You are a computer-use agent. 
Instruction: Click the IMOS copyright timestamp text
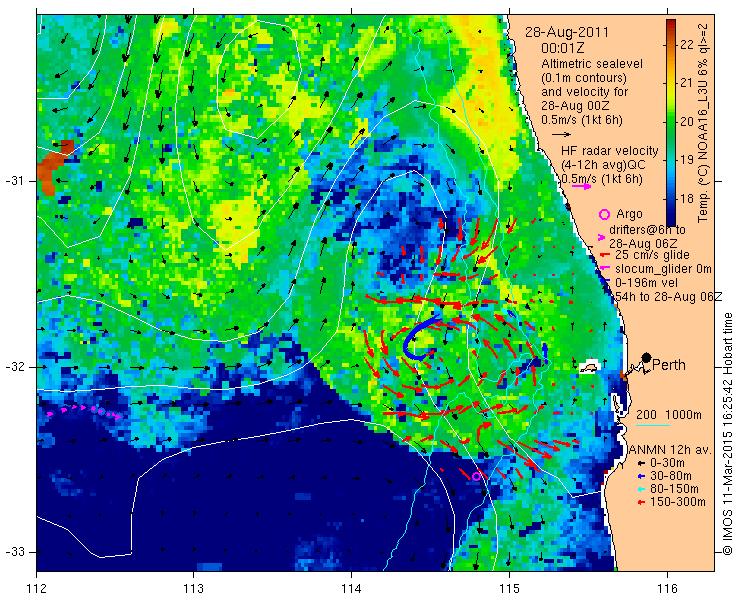pyautogui.click(x=728, y=434)
